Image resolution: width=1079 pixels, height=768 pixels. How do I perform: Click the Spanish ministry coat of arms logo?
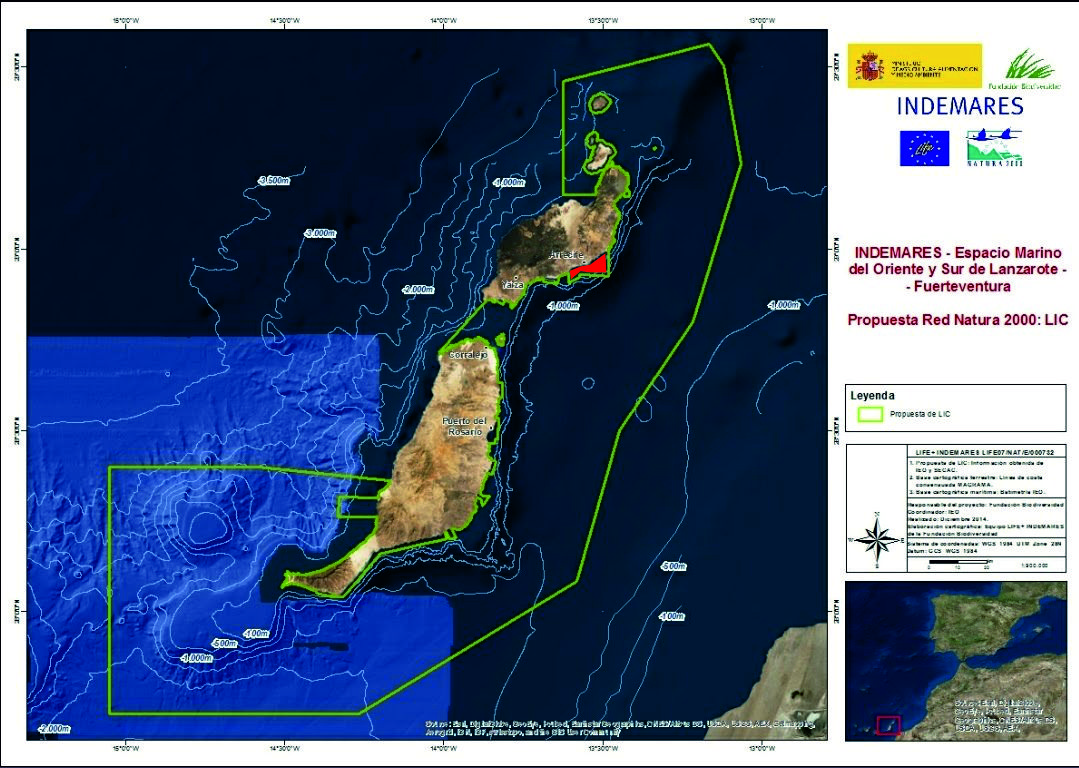[870, 66]
